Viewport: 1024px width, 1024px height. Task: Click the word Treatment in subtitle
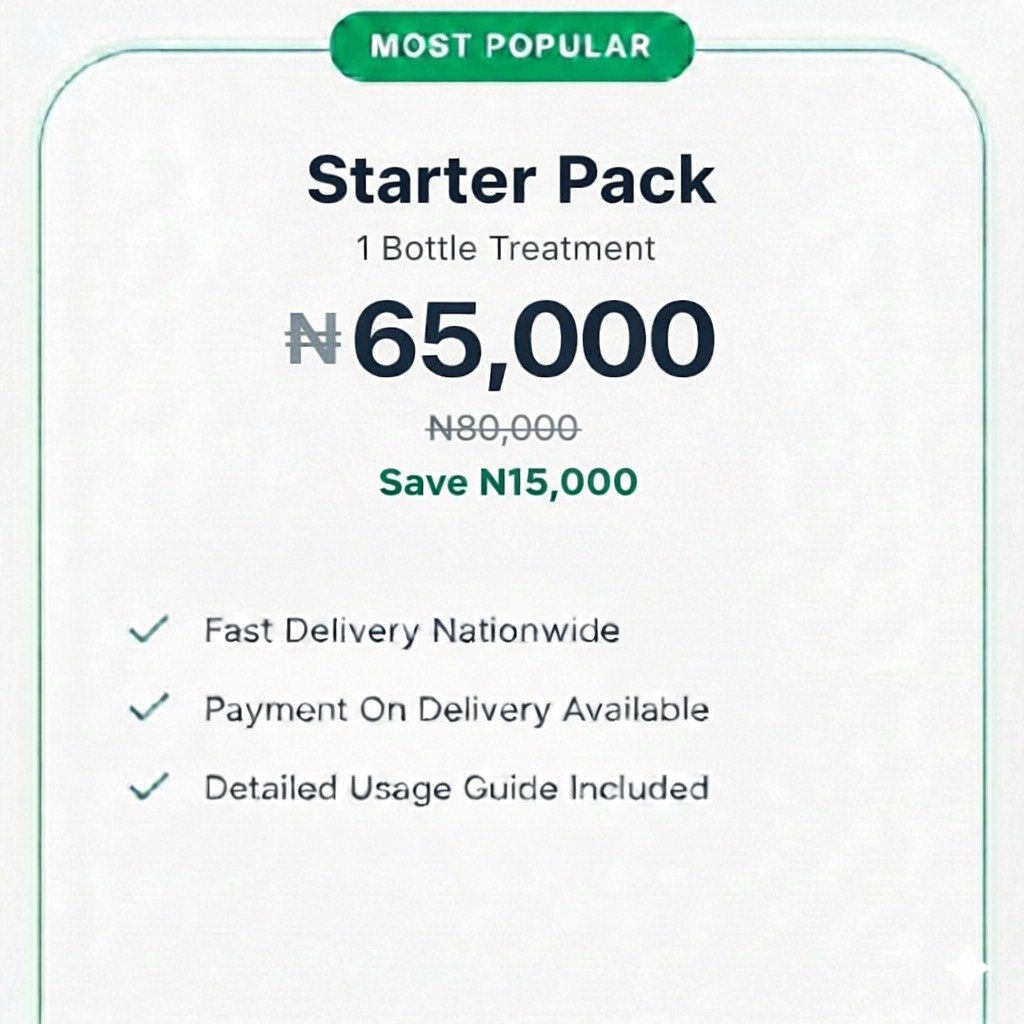572,248
